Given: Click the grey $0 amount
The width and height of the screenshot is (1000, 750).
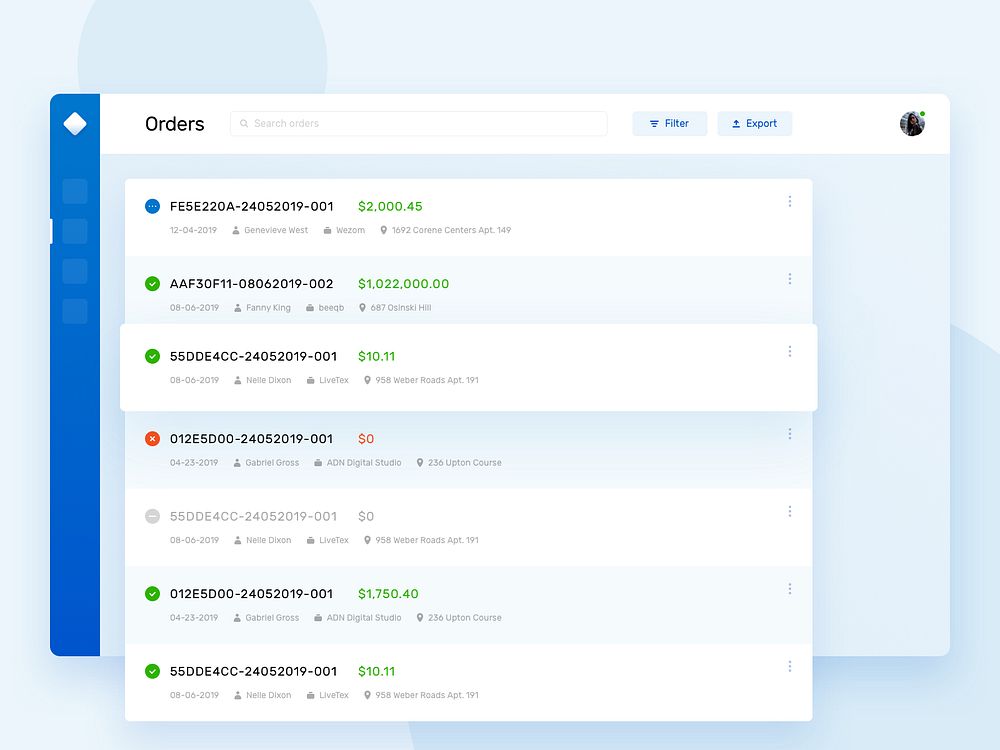Looking at the screenshot, I should click(366, 516).
